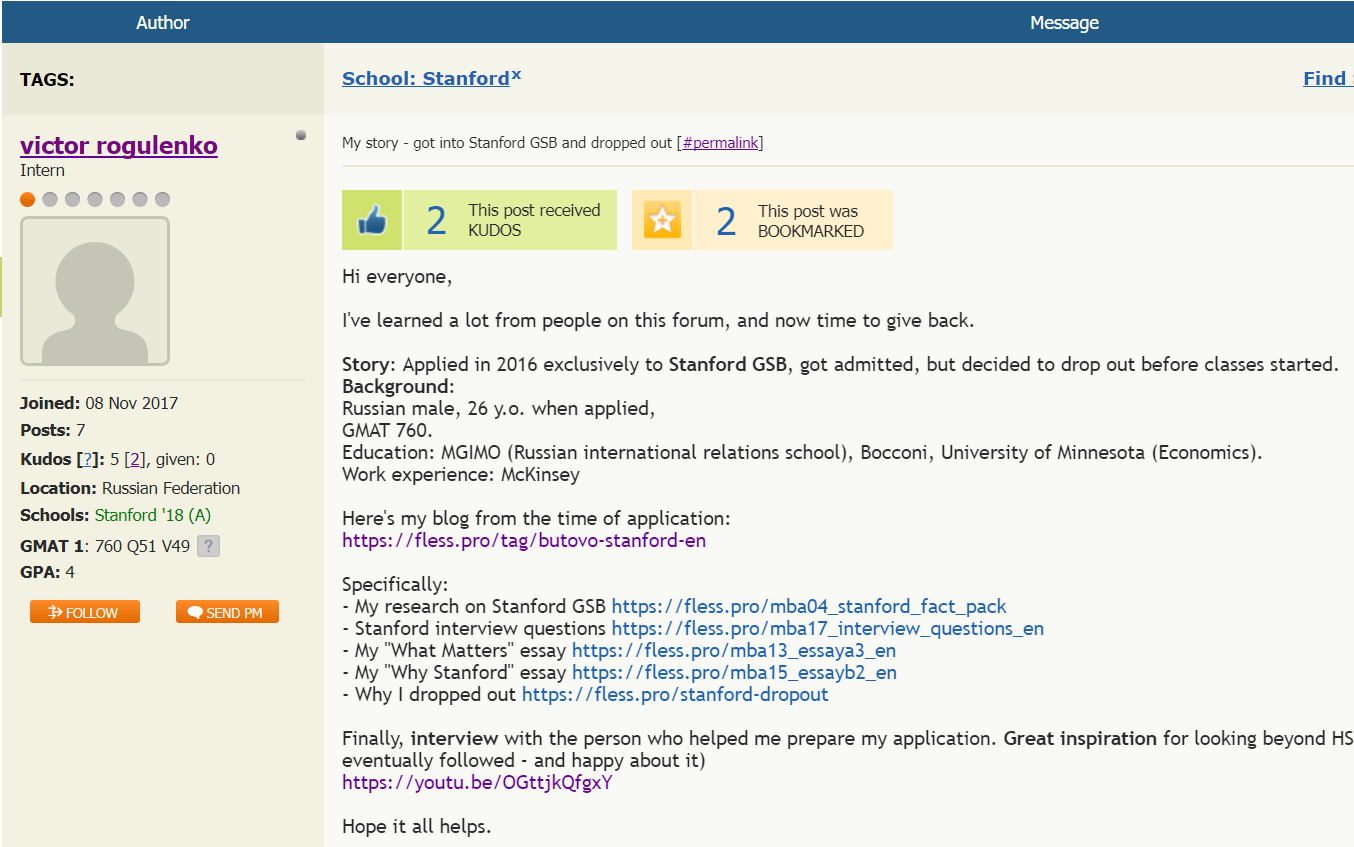Viewport: 1354px width, 847px height.
Task: Click the gray status dot near the username
Action: click(x=301, y=135)
